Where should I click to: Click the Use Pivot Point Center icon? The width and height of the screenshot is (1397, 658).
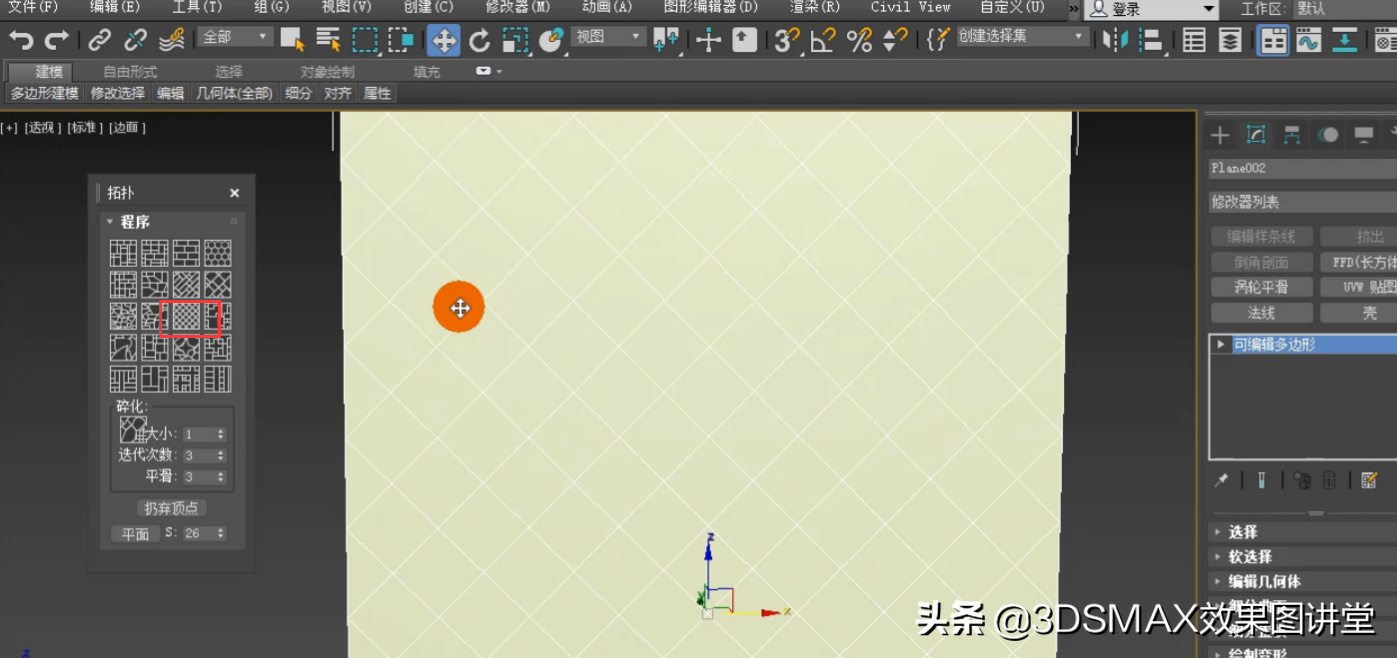[x=665, y=40]
